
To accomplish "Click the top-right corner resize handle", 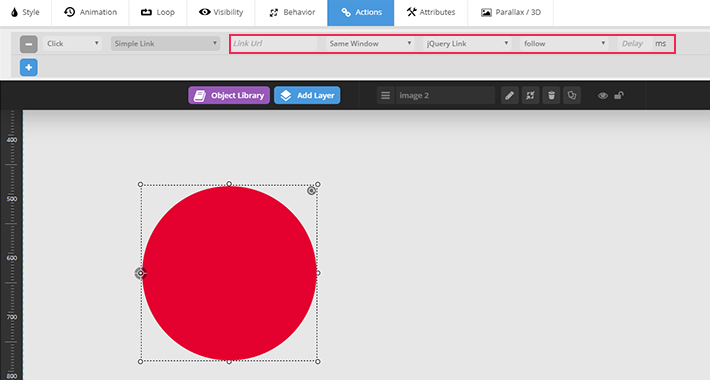I will click(x=318, y=184).
